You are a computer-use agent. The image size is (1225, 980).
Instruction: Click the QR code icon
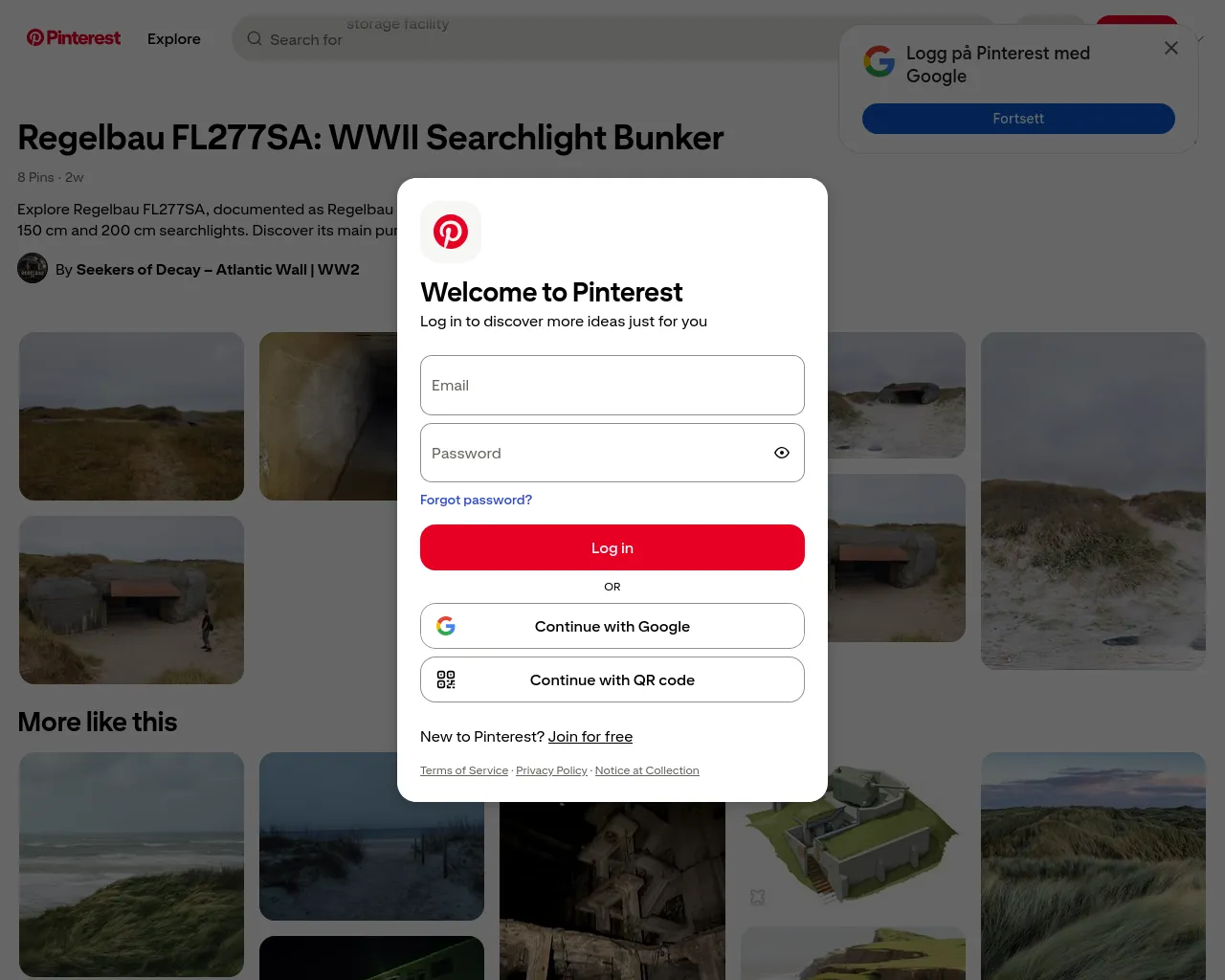click(446, 679)
